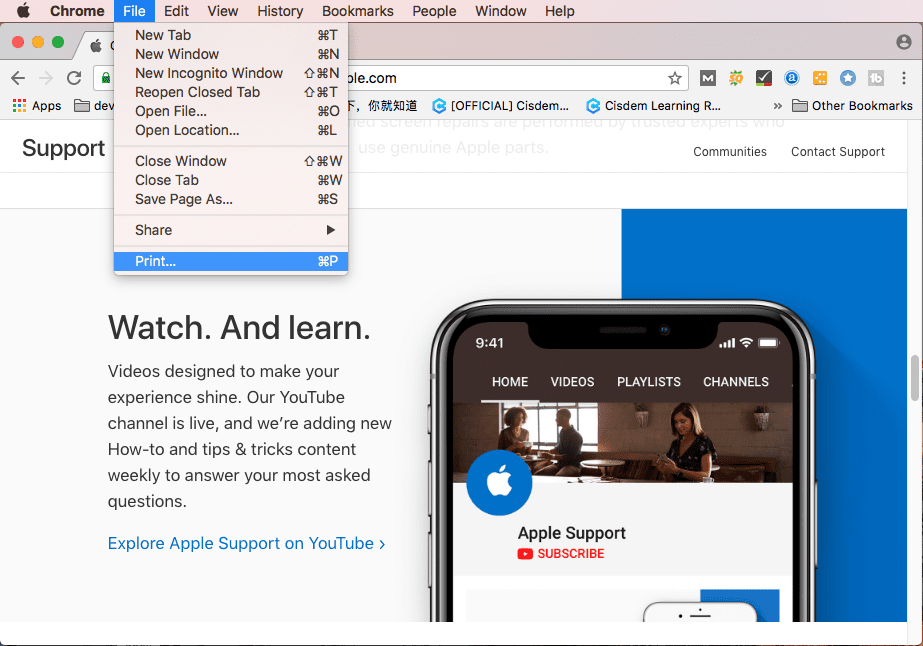Click the page's vertical scrollbar thumb
Screen dimensions: 923x646
point(915,378)
